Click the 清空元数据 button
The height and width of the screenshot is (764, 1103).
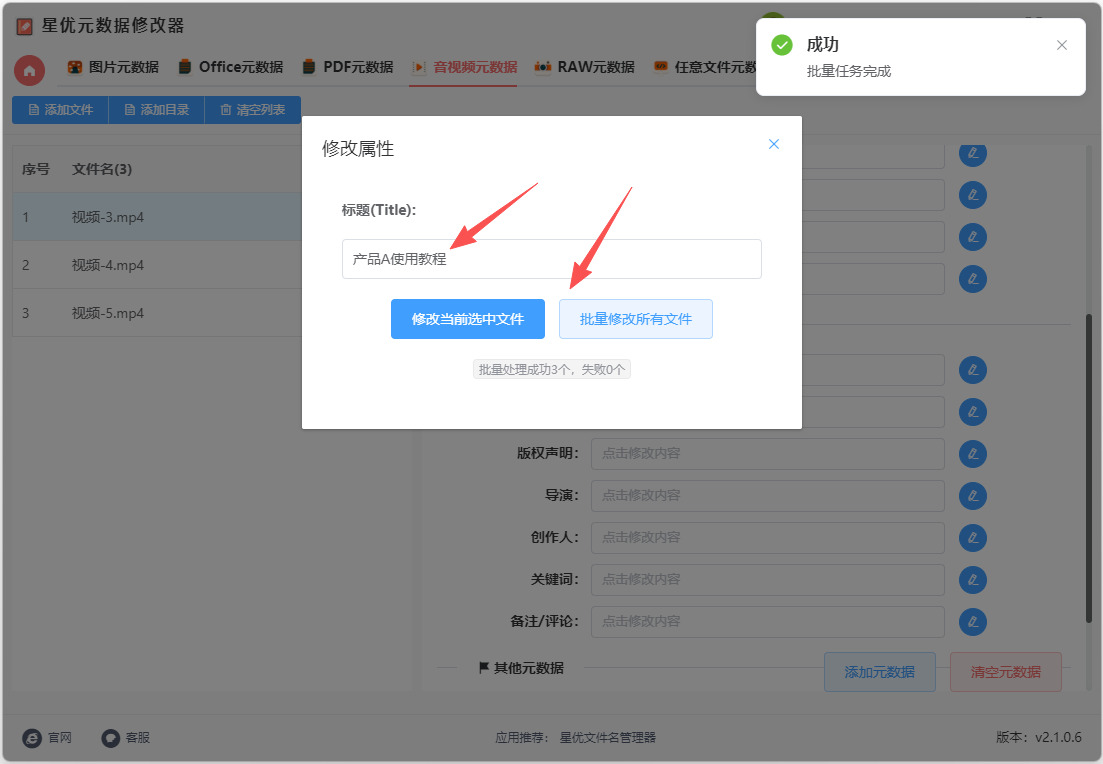[1005, 672]
